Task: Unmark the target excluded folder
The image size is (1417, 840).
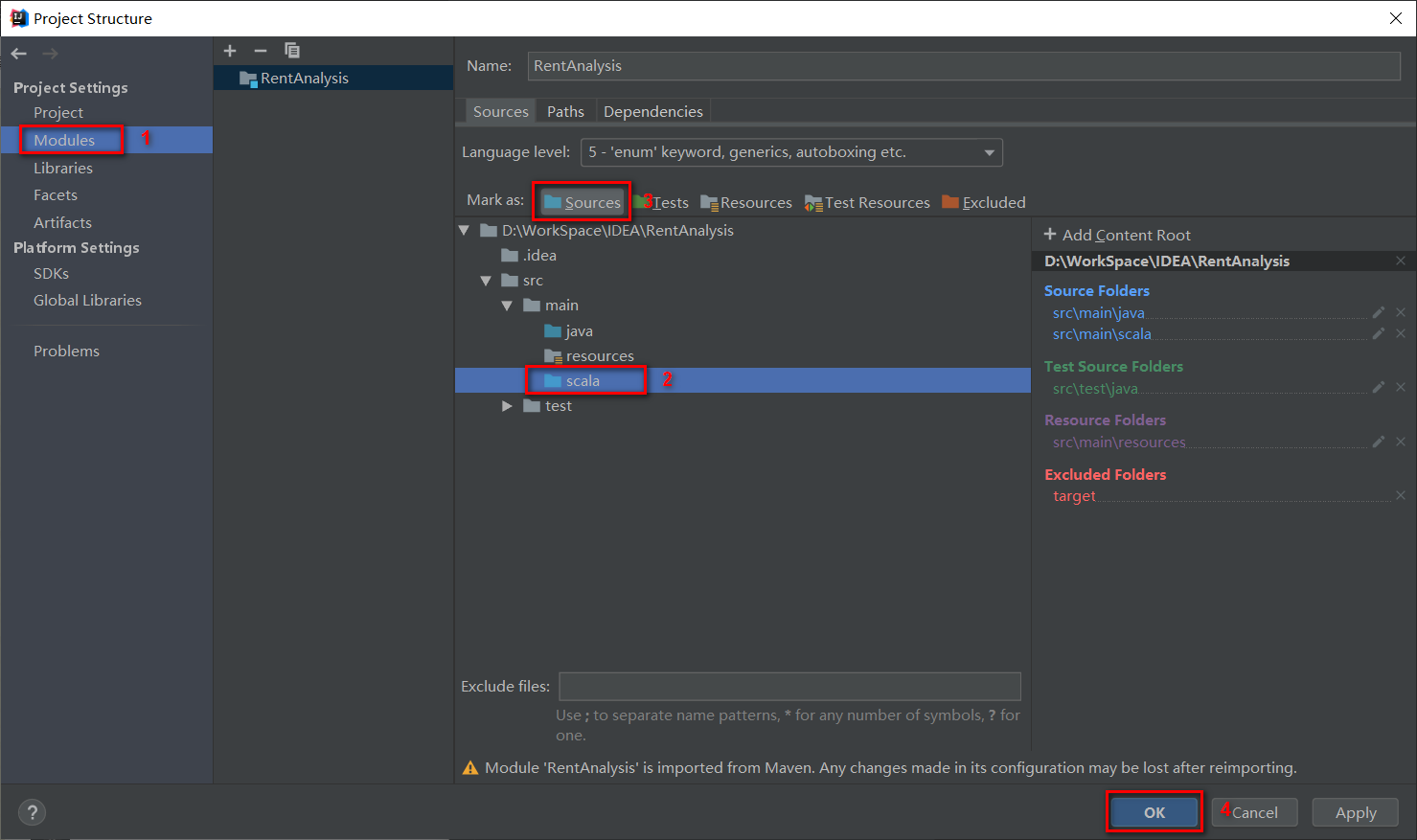Action: pyautogui.click(x=1400, y=495)
